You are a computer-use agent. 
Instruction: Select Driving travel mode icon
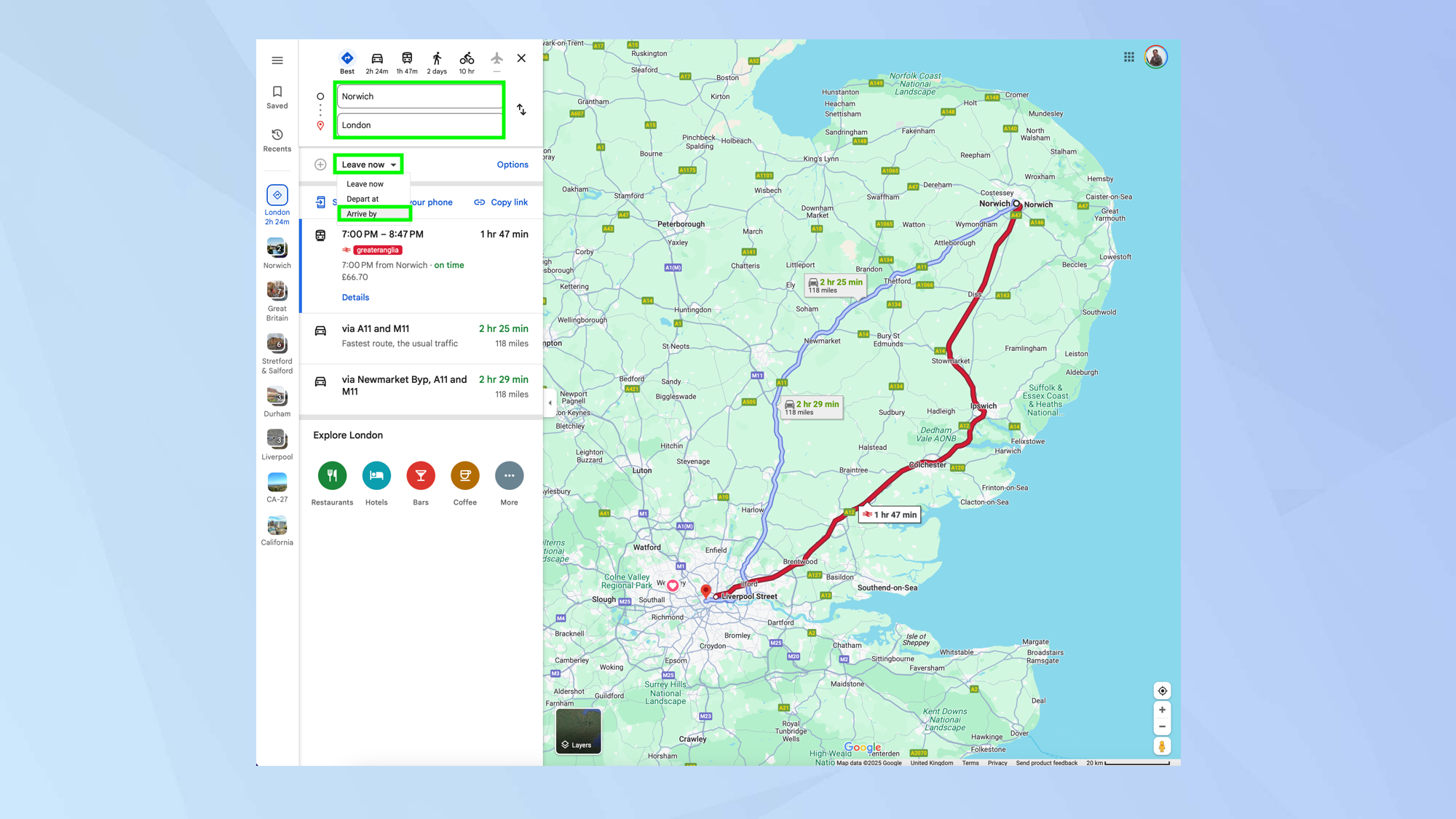[376, 59]
